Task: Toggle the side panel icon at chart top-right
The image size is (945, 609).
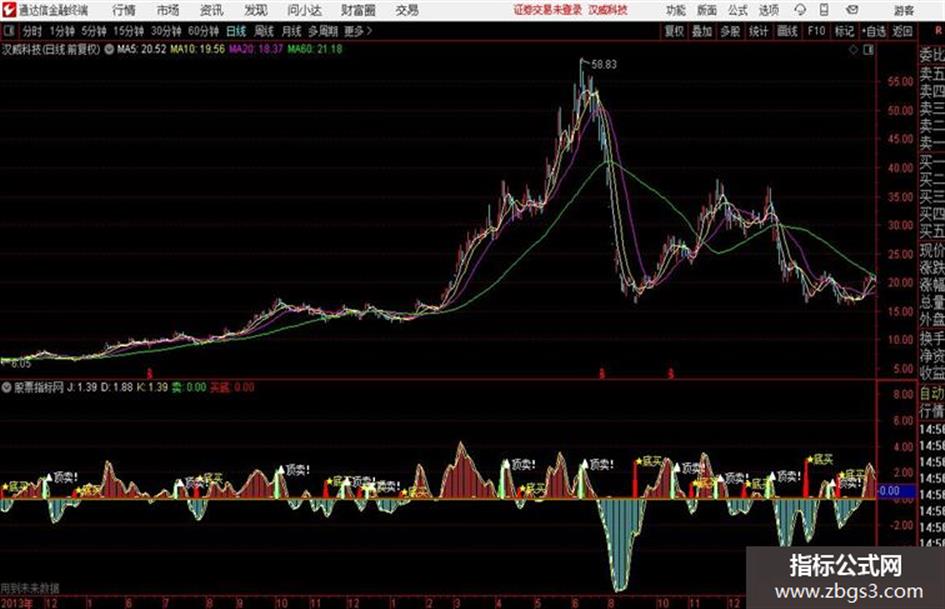Action: click(x=868, y=50)
